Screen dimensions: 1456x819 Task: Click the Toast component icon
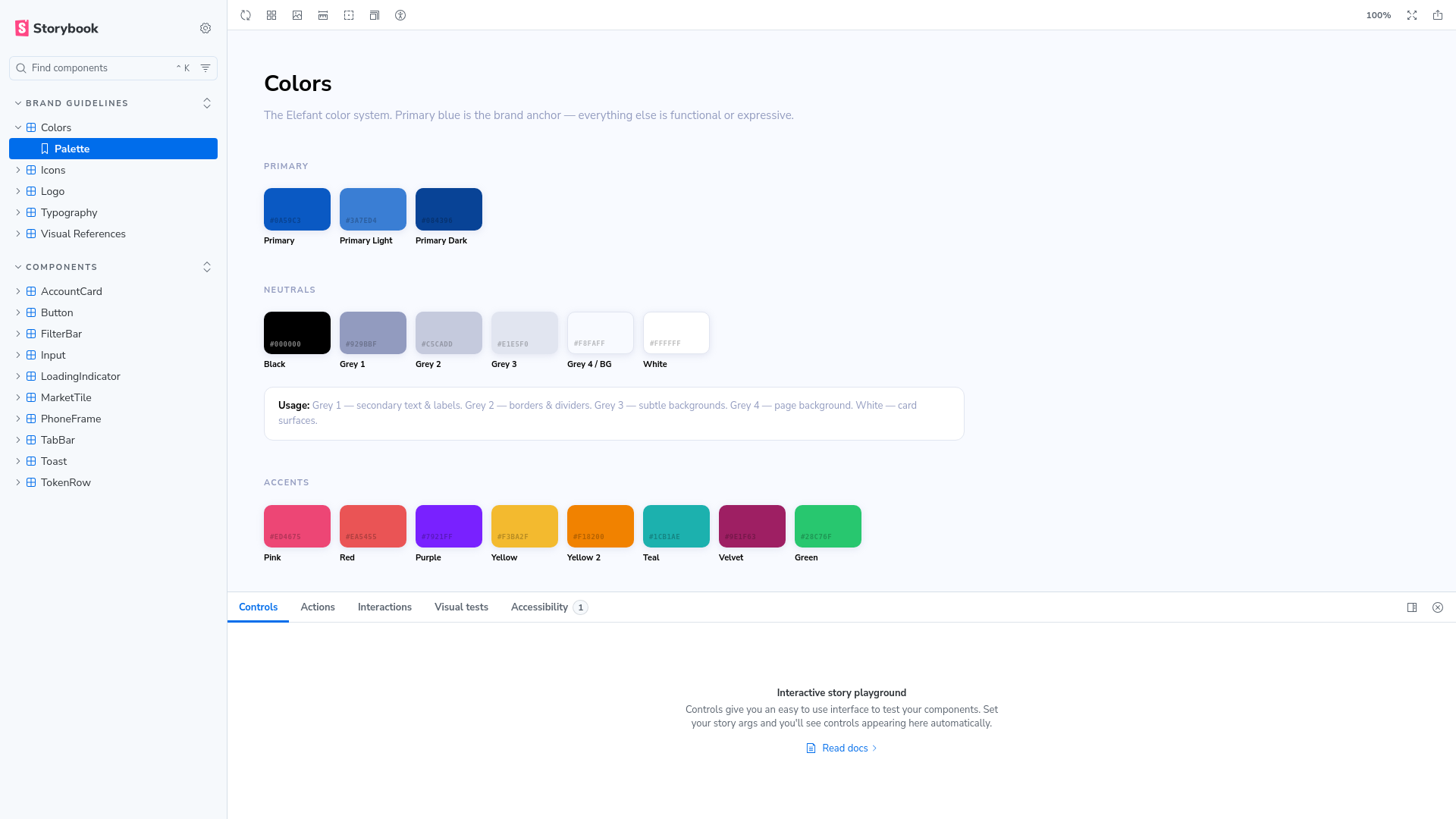pyautogui.click(x=31, y=461)
